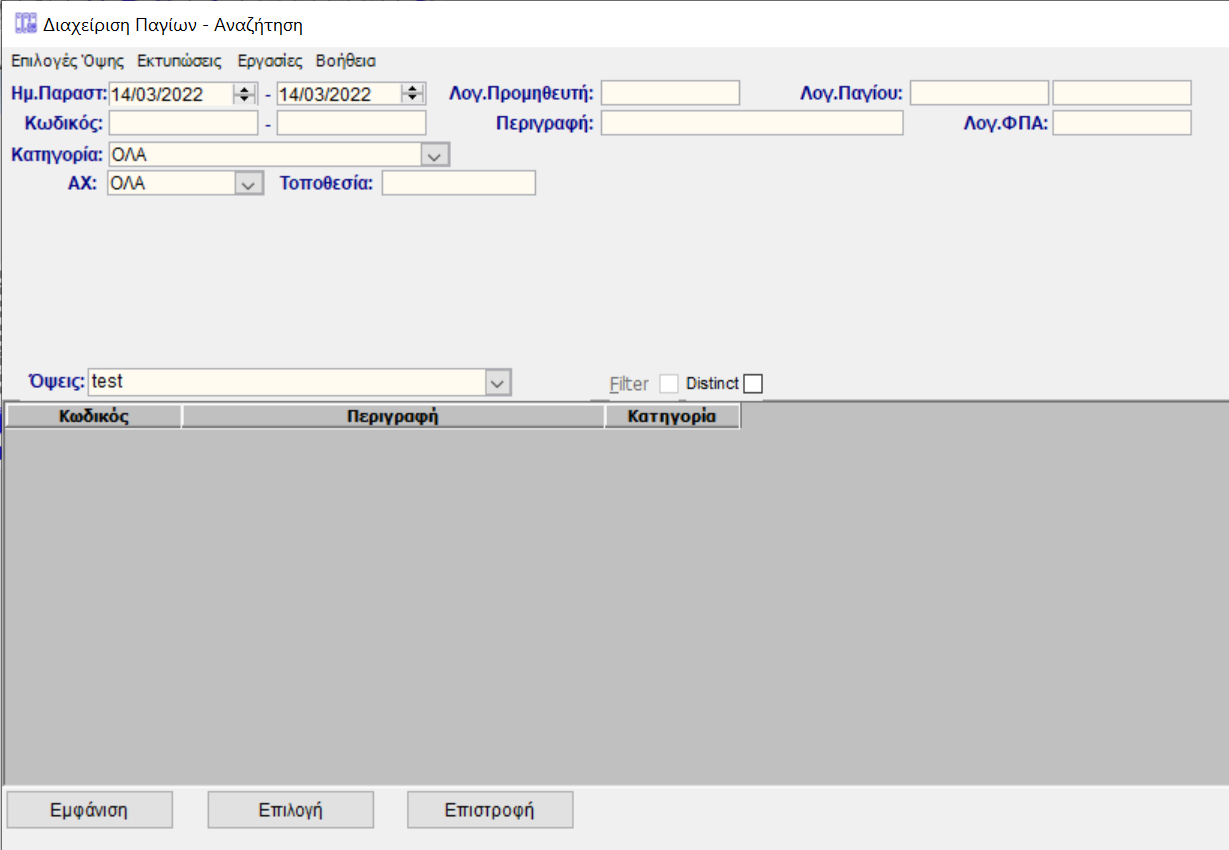Open the Επιλογές Όψης menu
The width and height of the screenshot is (1229, 850).
pos(67,61)
